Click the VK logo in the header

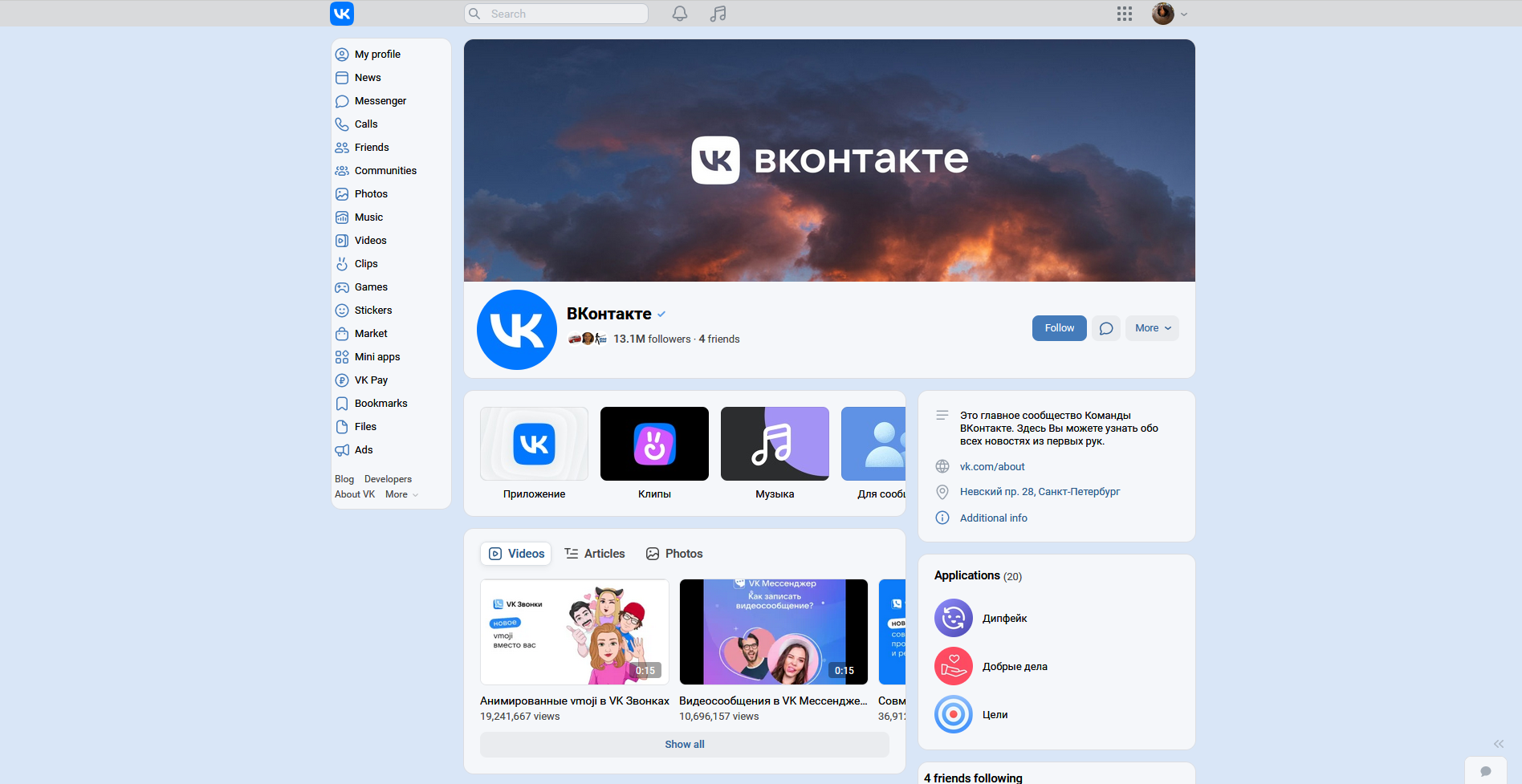[x=342, y=14]
